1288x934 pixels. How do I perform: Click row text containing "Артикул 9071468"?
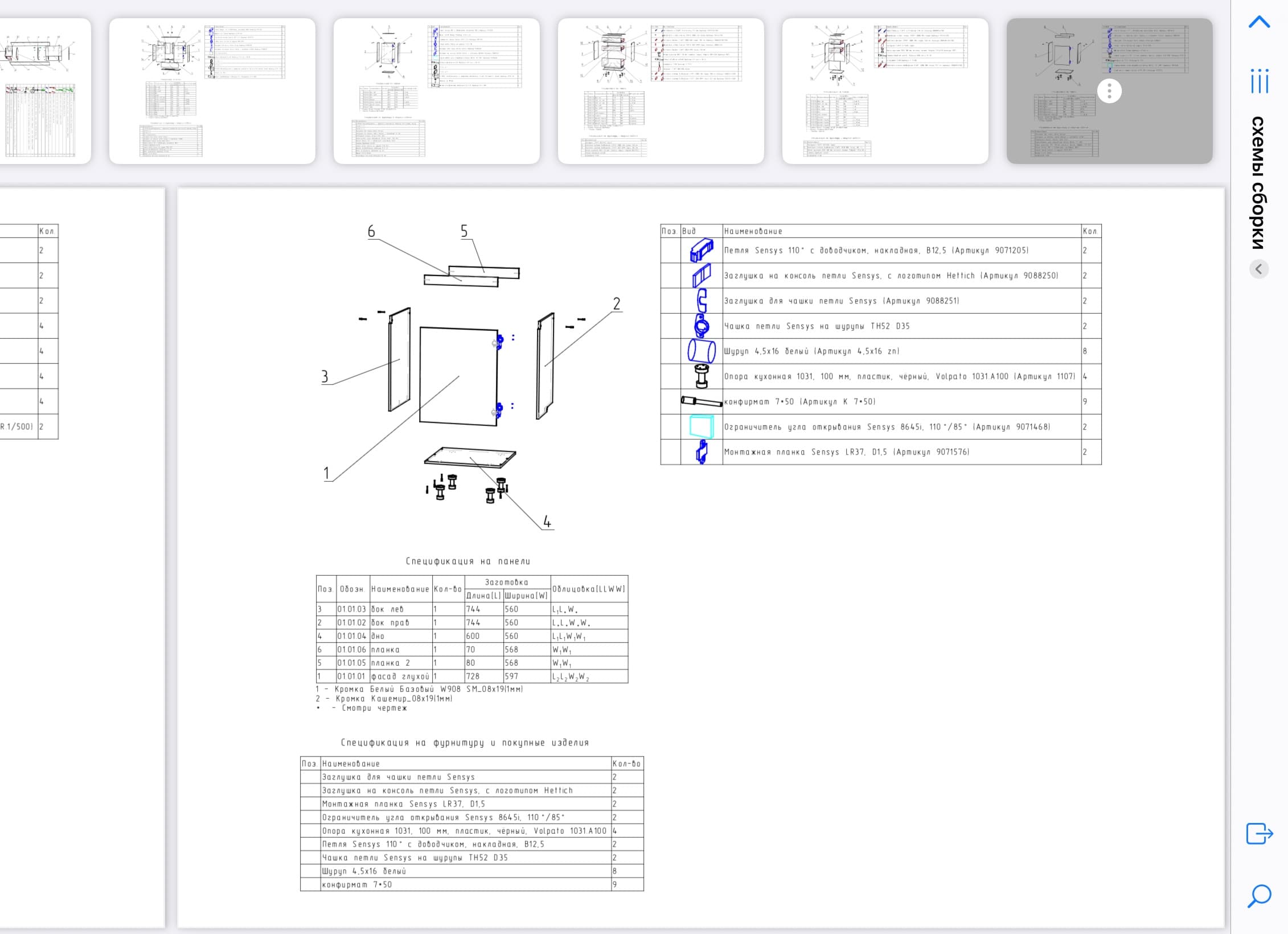pos(887,427)
